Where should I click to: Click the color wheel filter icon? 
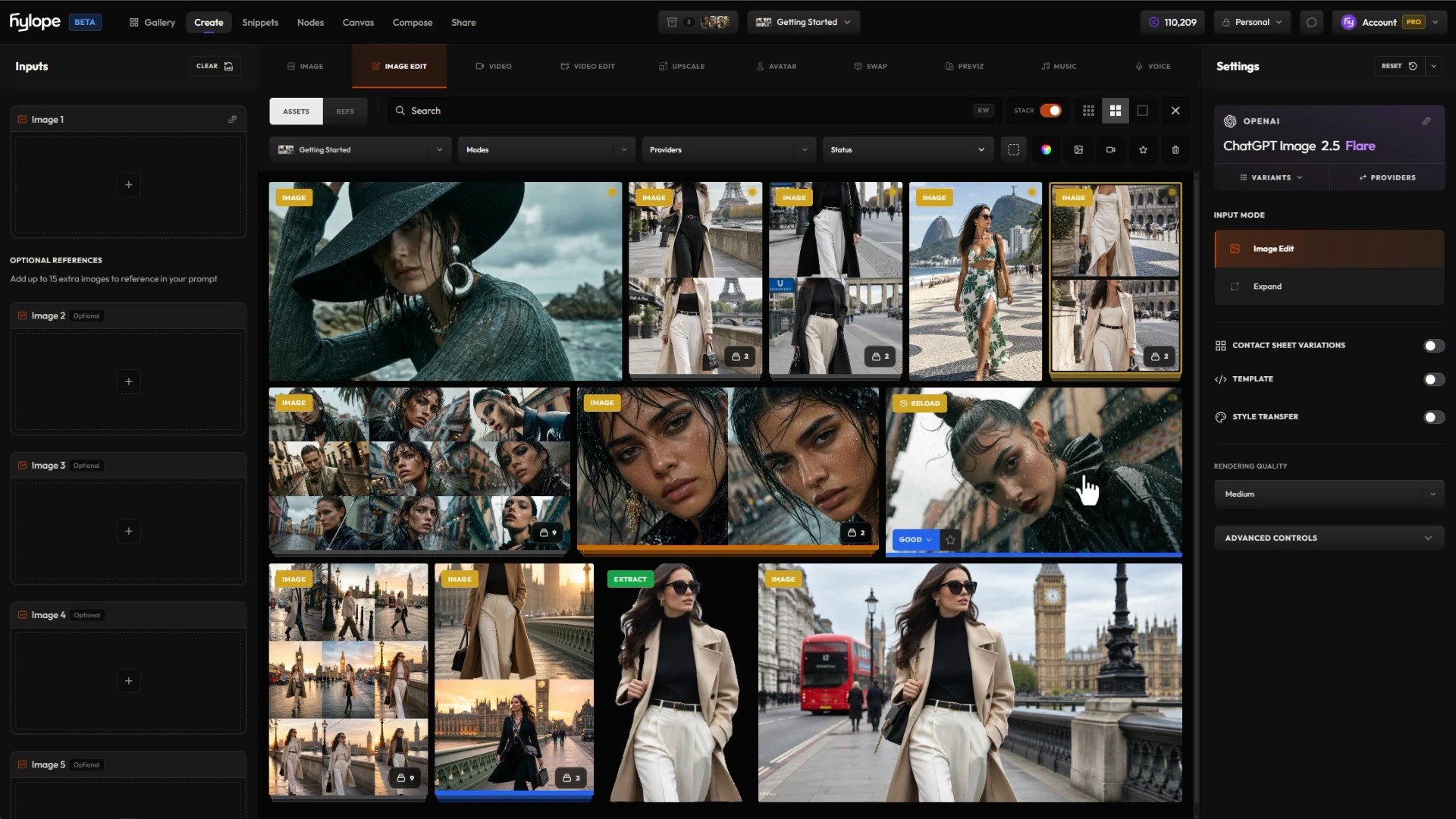(x=1046, y=149)
